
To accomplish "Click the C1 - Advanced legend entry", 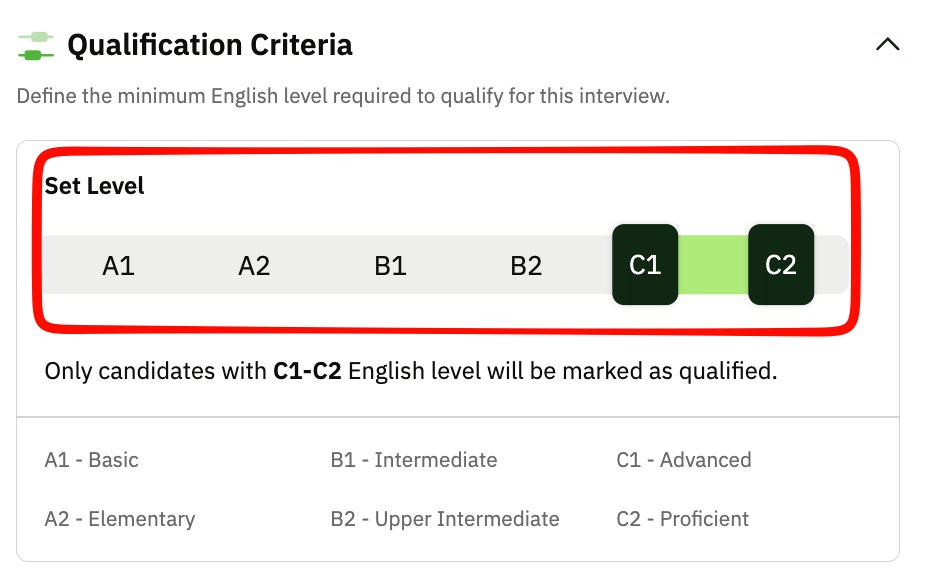I will click(x=684, y=460).
